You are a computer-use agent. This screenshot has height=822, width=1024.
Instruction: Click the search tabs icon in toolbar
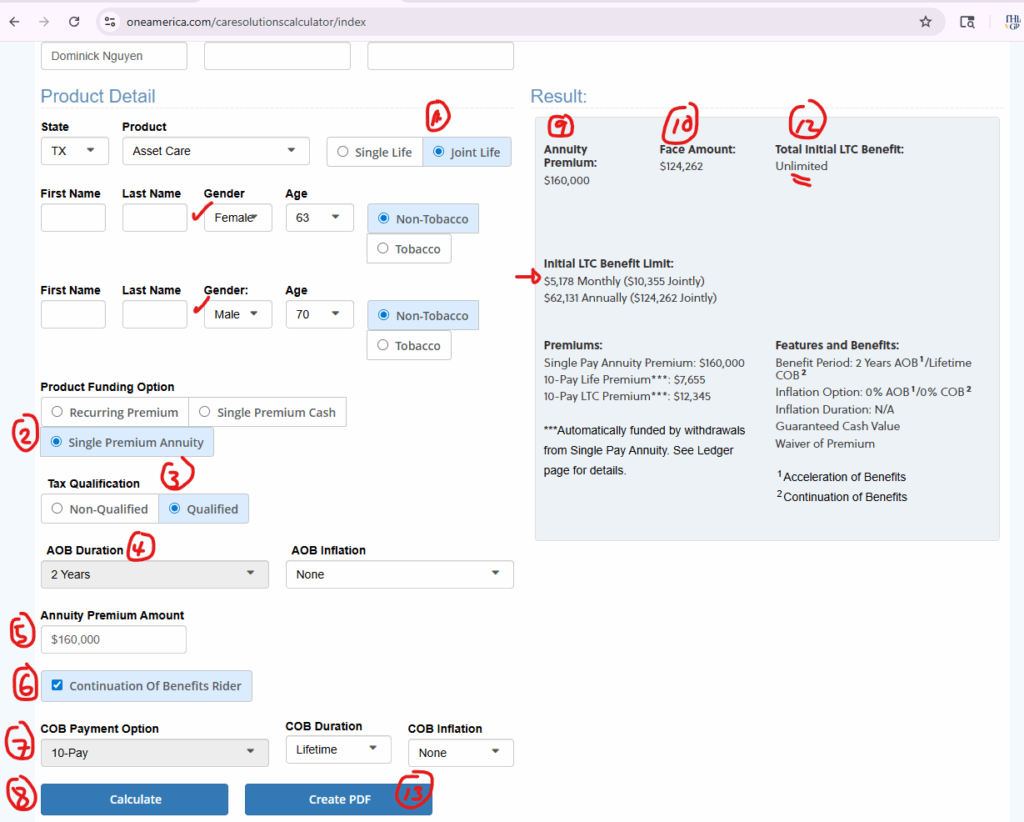[x=967, y=21]
